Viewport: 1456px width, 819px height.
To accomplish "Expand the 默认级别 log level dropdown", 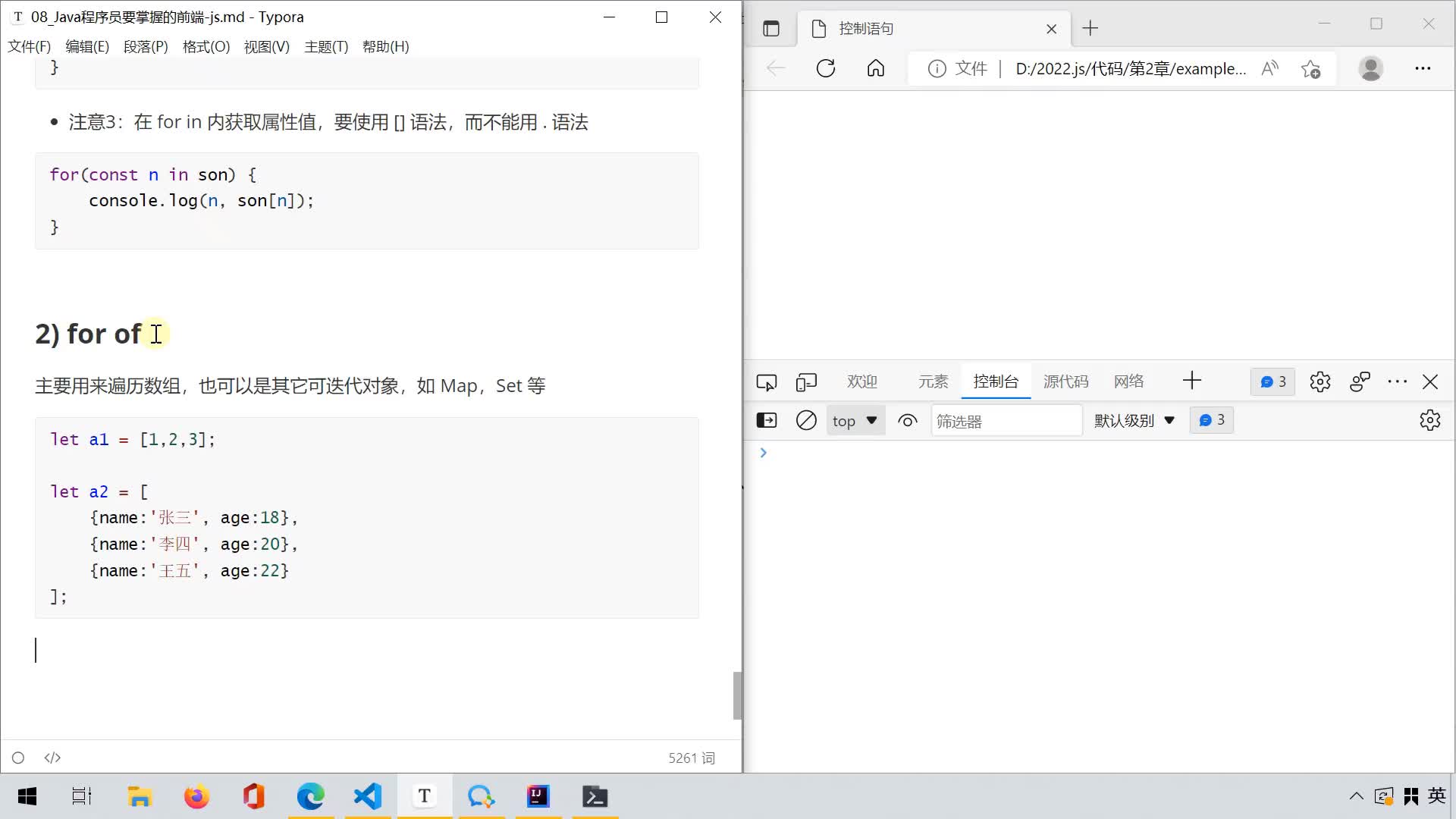I will pos(1134,421).
